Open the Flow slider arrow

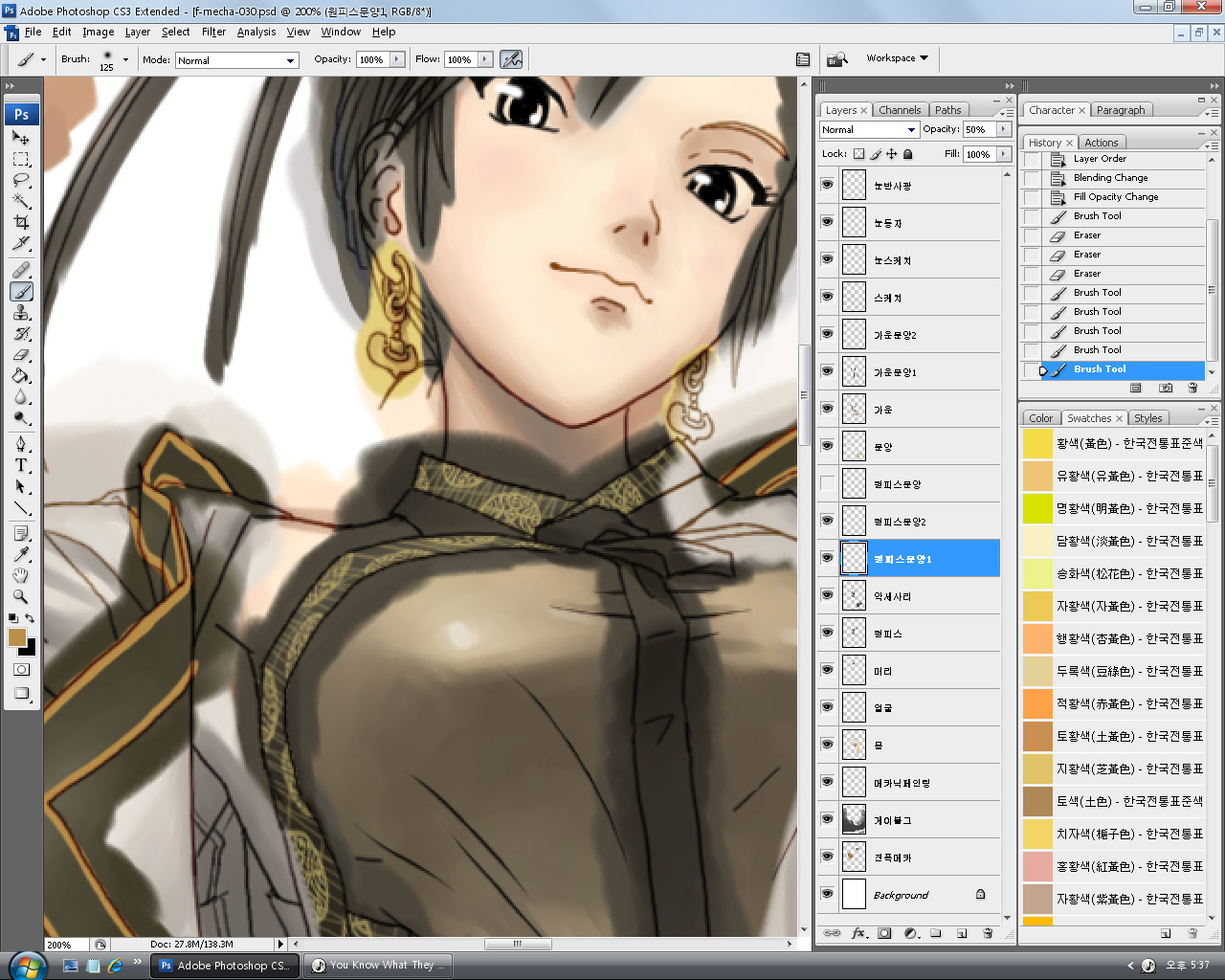[484, 59]
